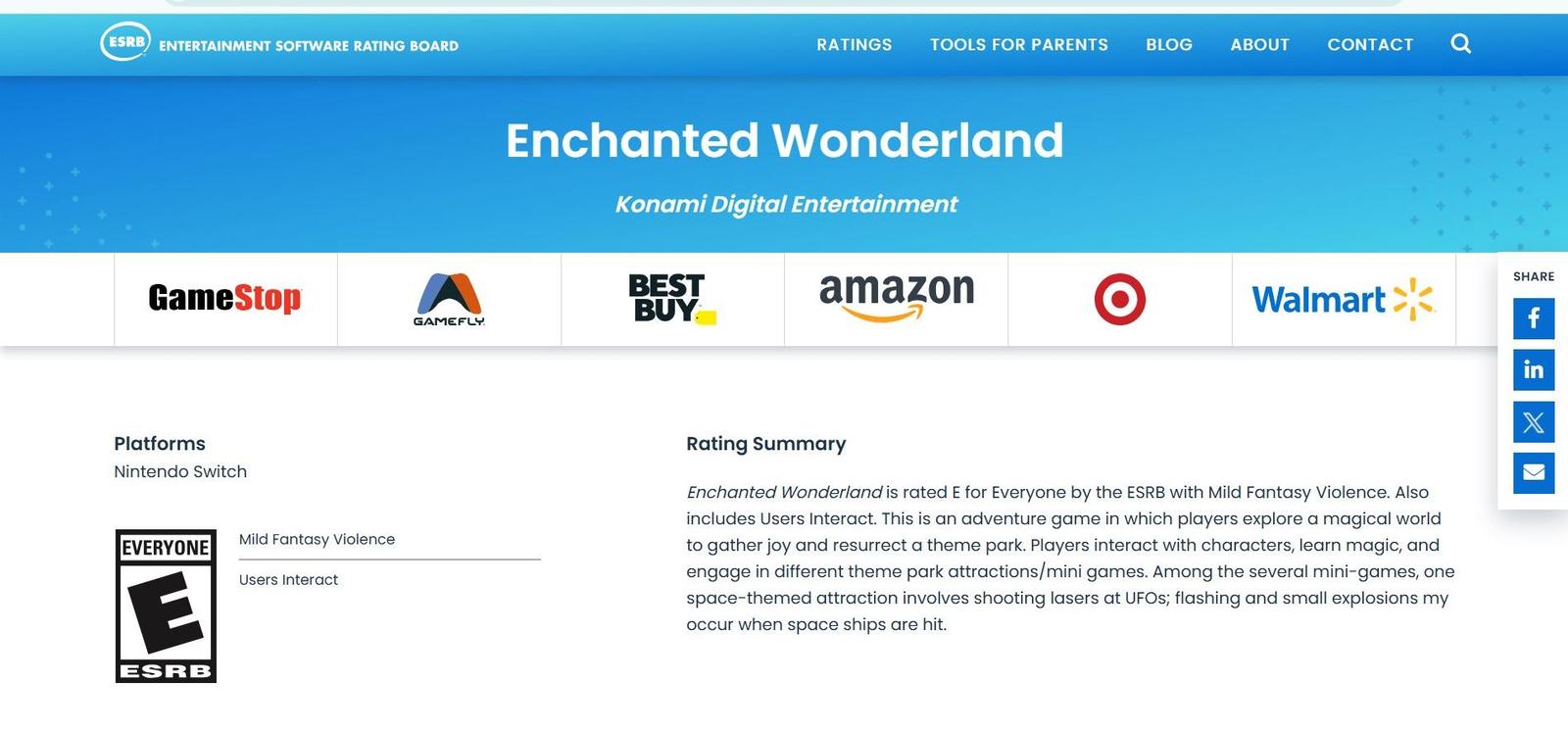Share page on LinkedIn
The image size is (1568, 730).
pyautogui.click(x=1534, y=369)
